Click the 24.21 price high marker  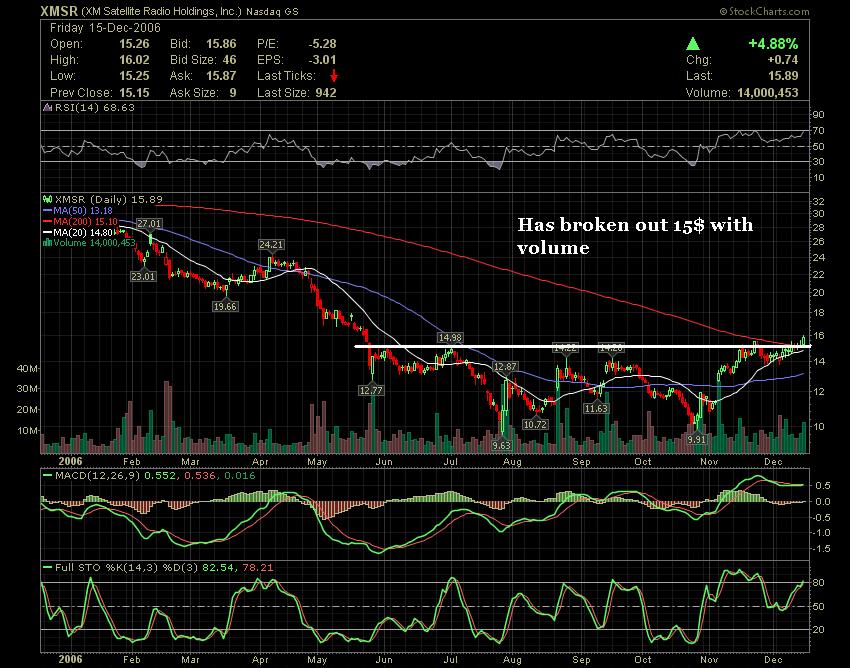click(271, 245)
